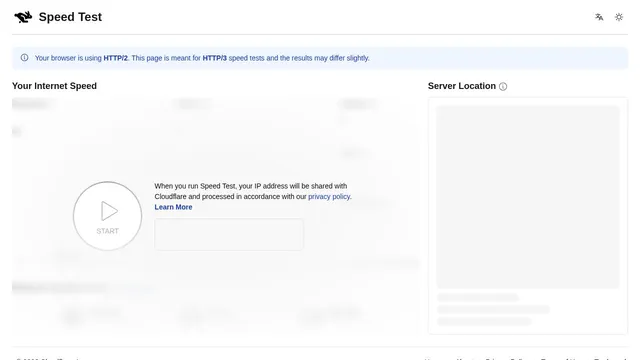Open the language translation menu icon
The width and height of the screenshot is (640, 360).
599,17
